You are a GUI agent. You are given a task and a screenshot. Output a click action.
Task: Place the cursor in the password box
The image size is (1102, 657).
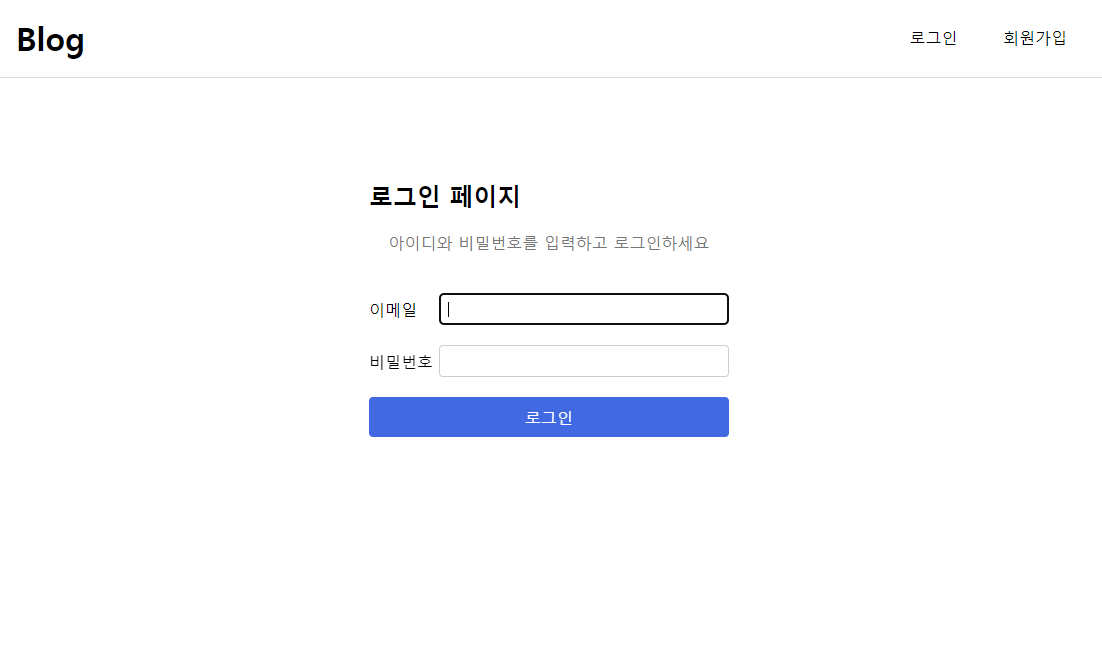point(583,361)
